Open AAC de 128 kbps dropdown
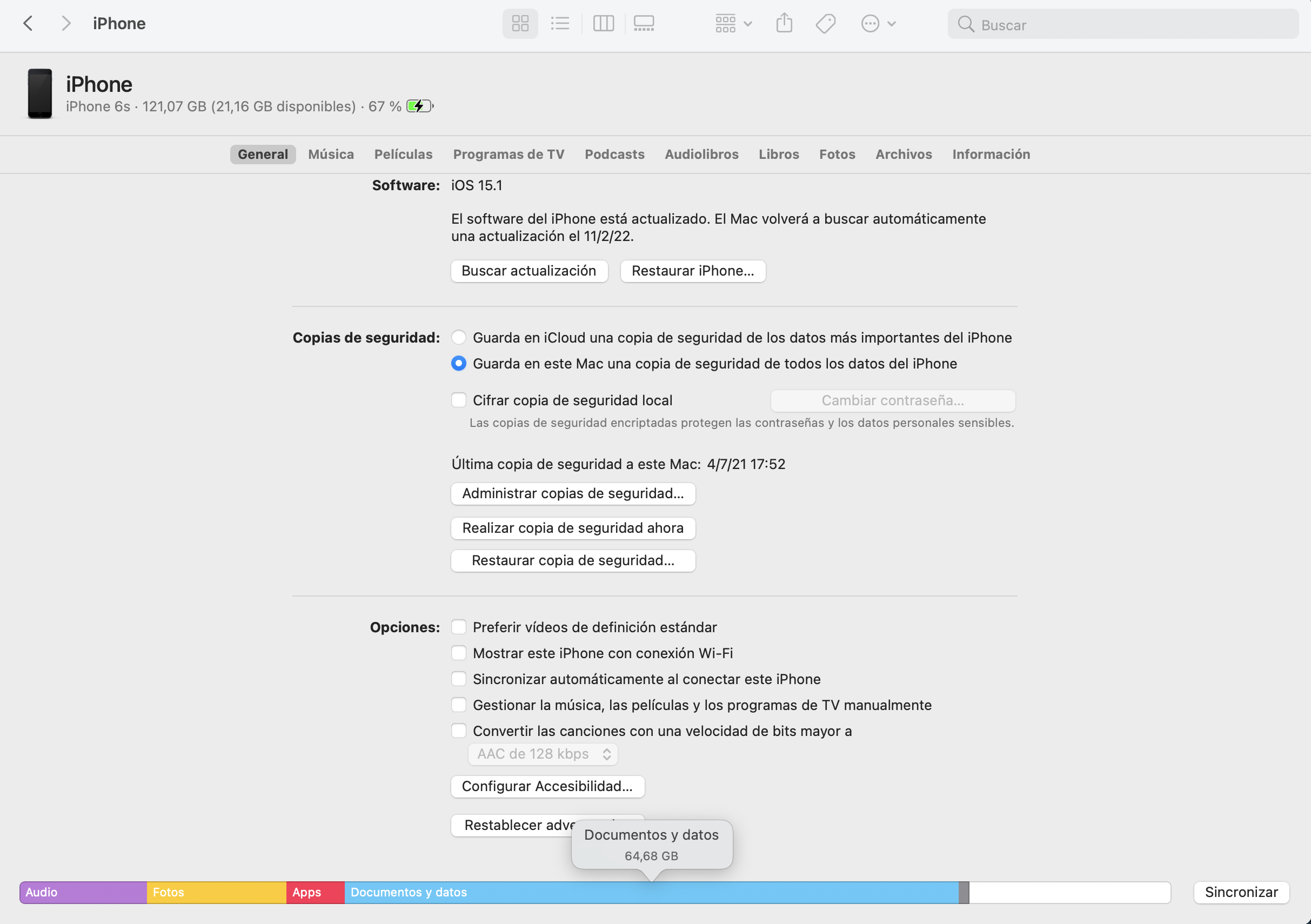Screen dimensions: 1311x924 pyautogui.click(x=543, y=754)
